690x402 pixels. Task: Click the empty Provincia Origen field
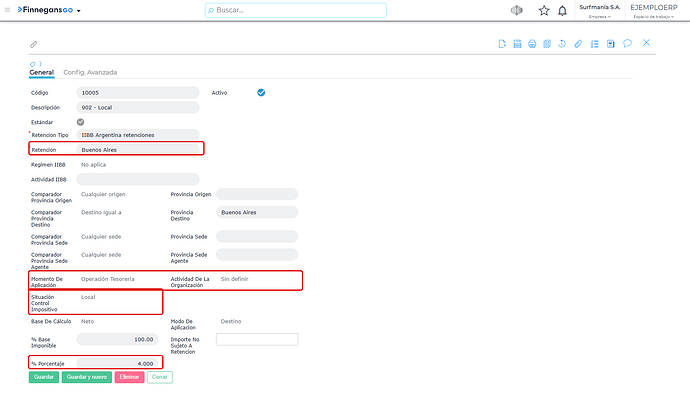click(x=257, y=194)
